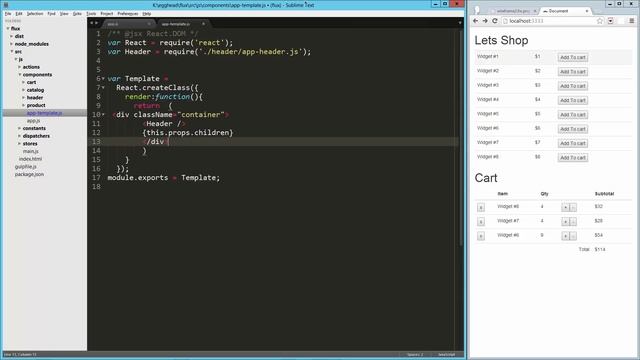Decrease quantity of Widget #8 in cart
Viewport: 640px width, 360px height.
point(573,207)
